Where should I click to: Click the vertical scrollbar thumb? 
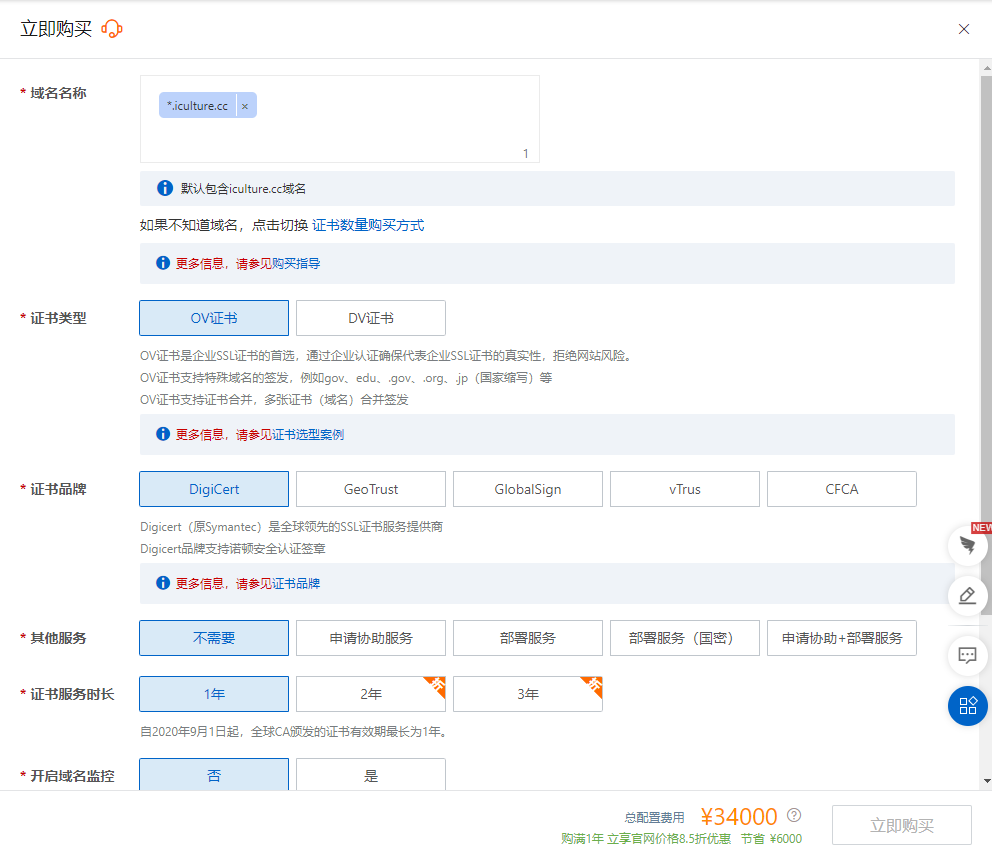pyautogui.click(x=986, y=345)
